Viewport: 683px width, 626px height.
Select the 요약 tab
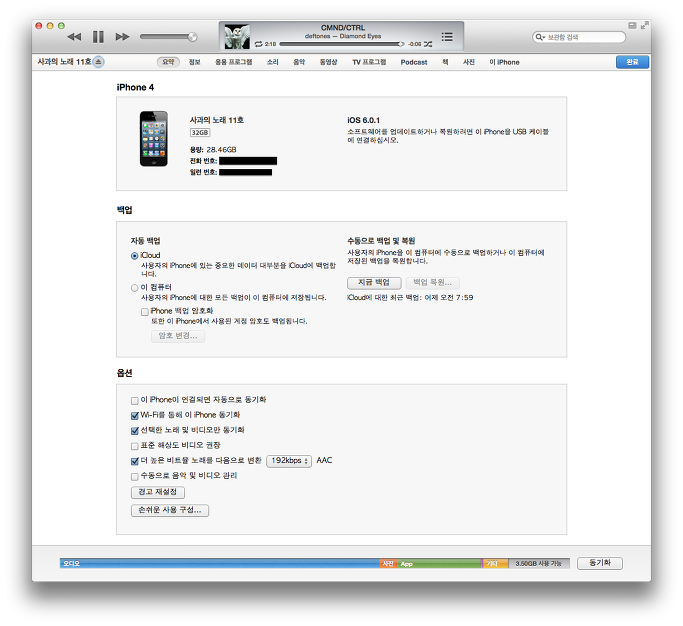pos(168,62)
